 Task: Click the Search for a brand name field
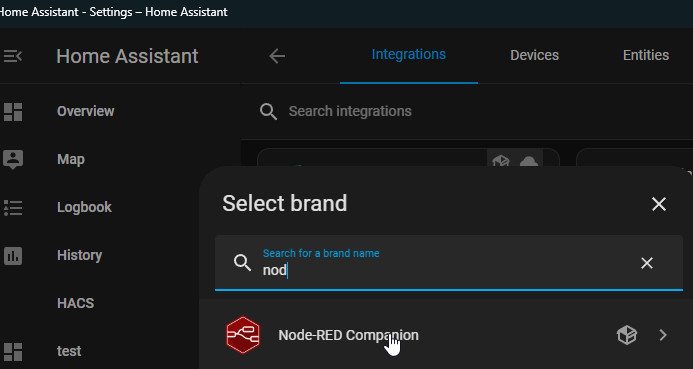[x=449, y=263]
